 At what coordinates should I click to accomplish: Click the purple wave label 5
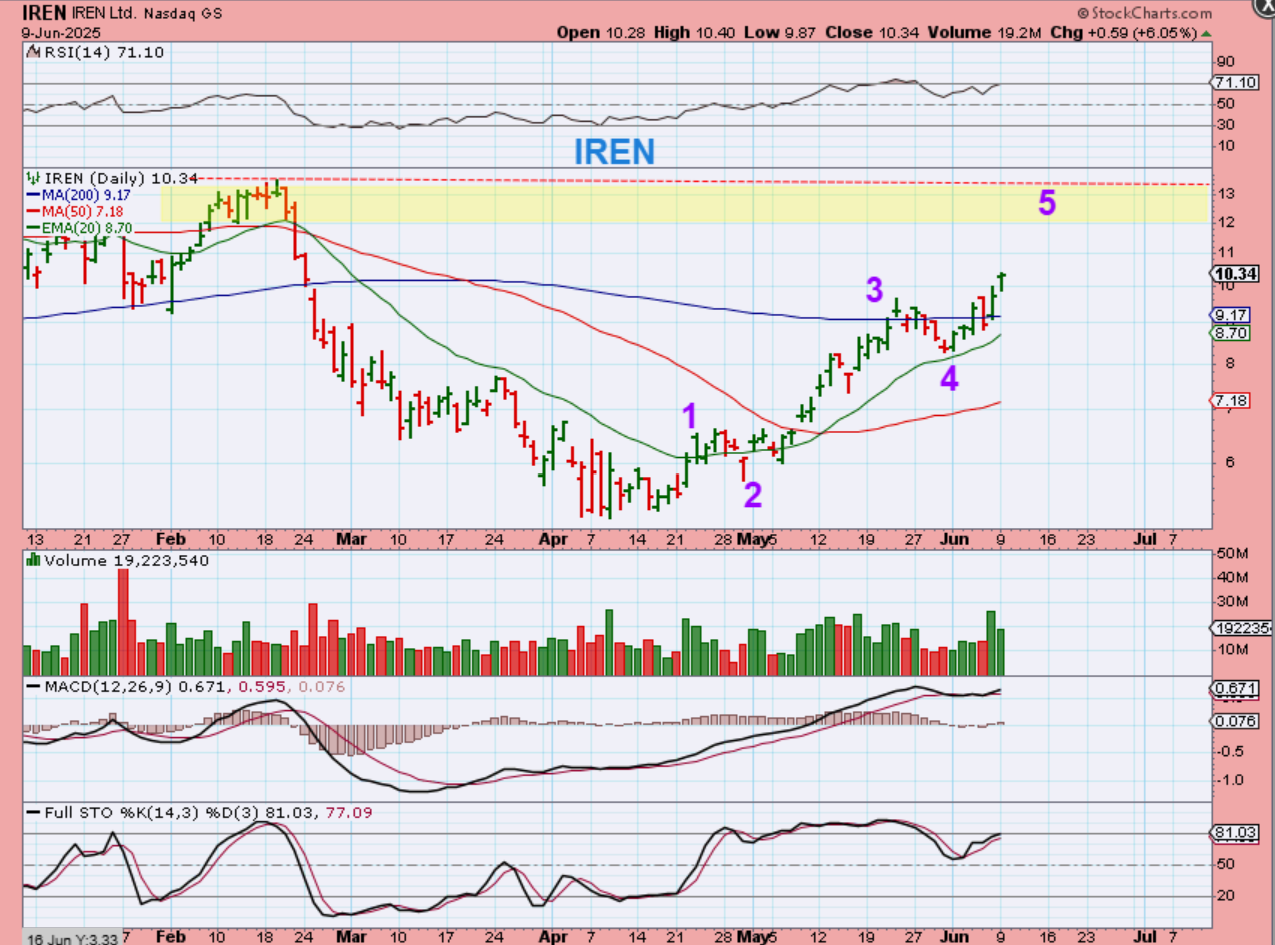1046,203
